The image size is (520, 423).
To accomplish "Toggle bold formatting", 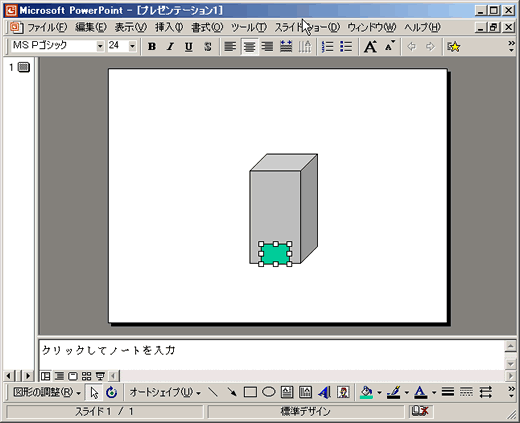I will (x=152, y=47).
